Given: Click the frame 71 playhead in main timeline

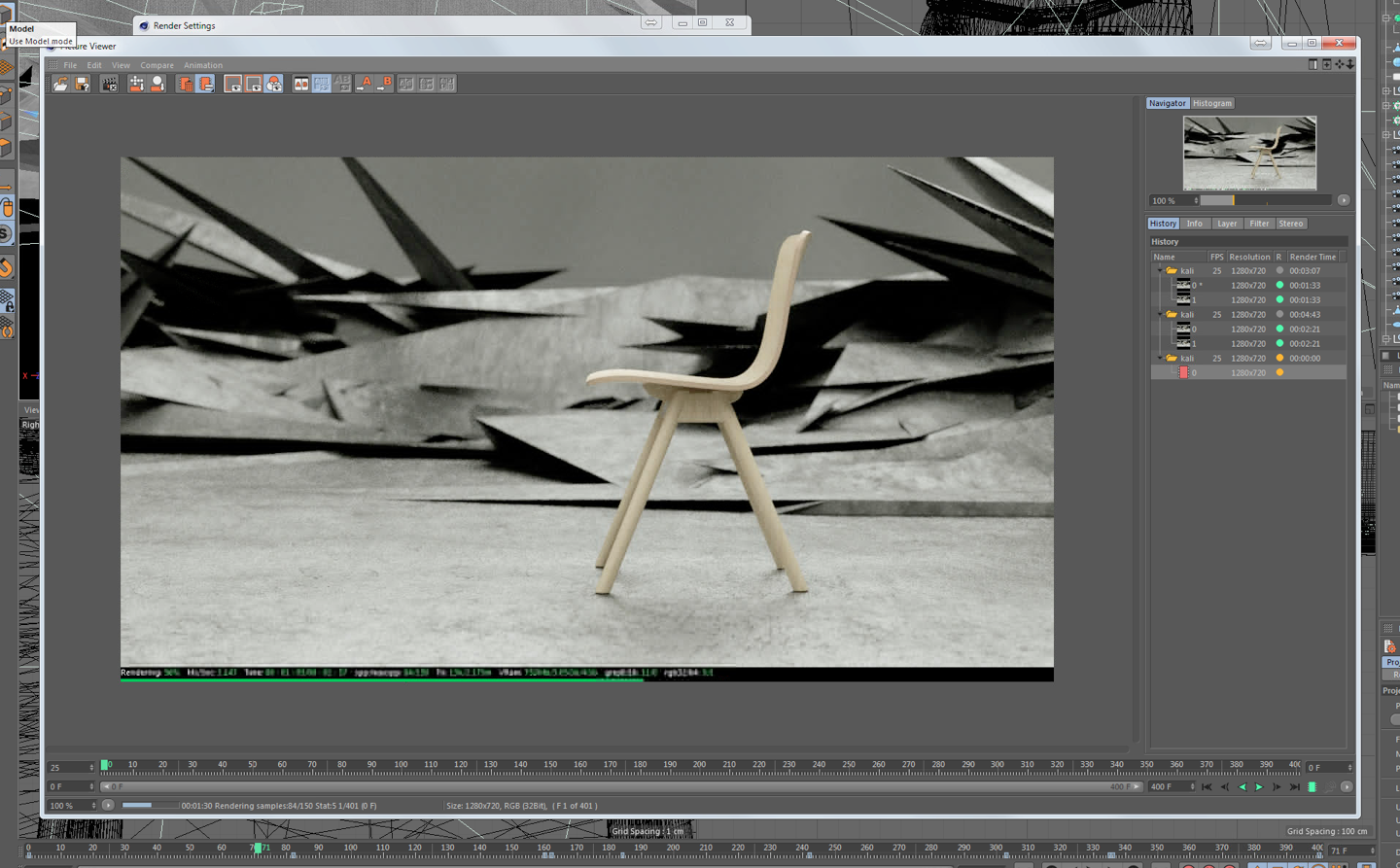Looking at the screenshot, I should pos(257,849).
